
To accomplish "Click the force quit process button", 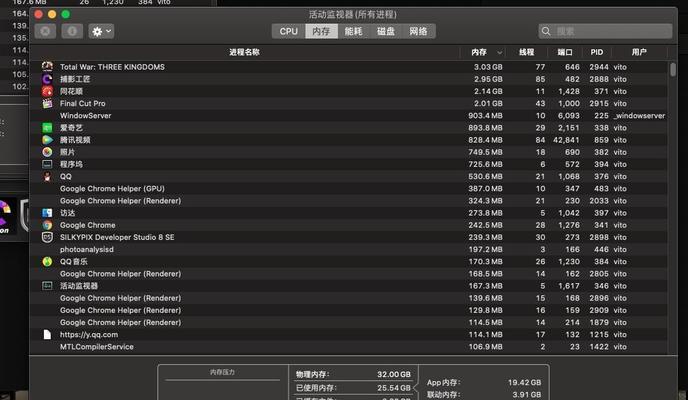I will (45, 31).
